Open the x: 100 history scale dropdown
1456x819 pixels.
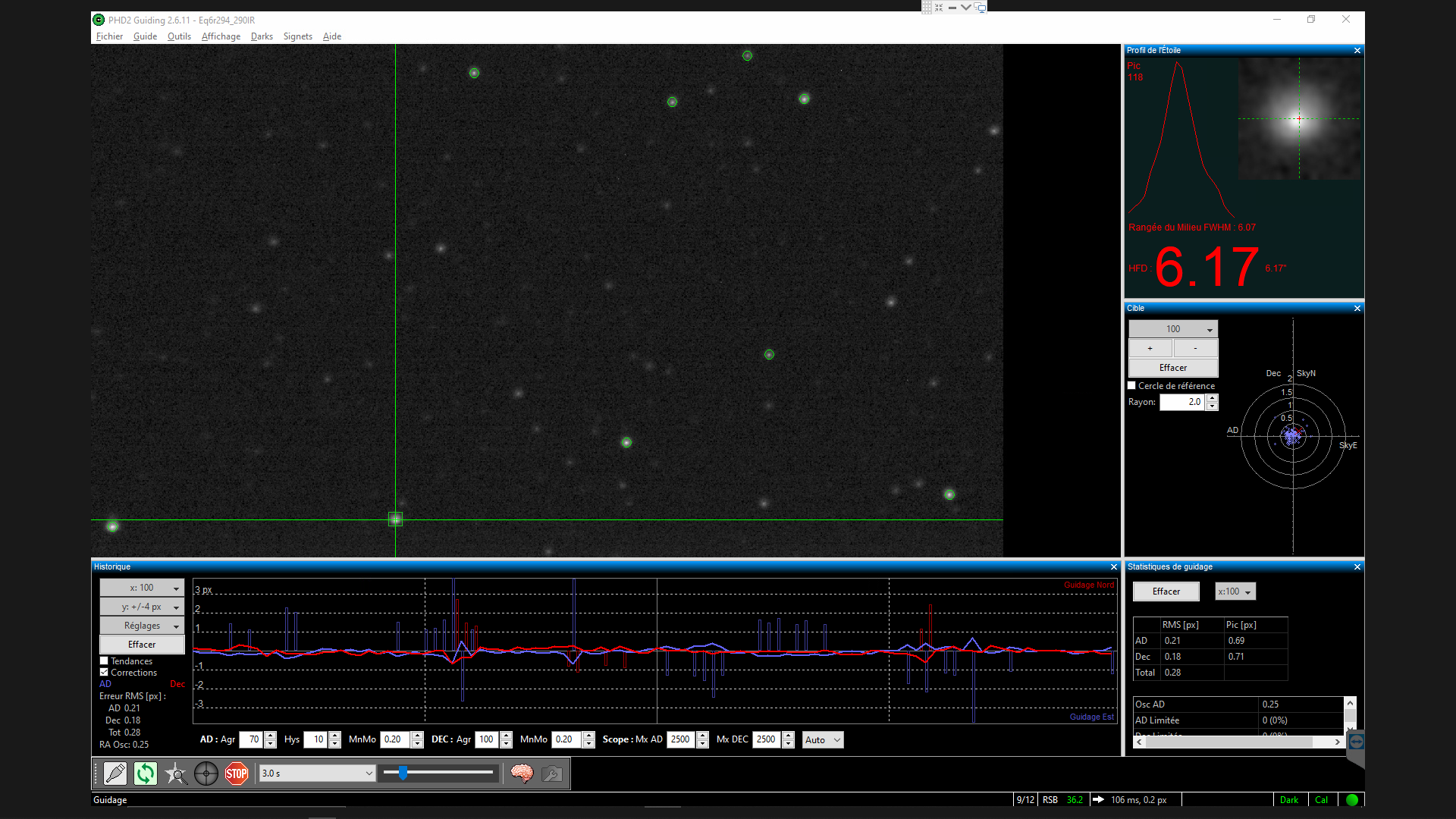pos(142,588)
